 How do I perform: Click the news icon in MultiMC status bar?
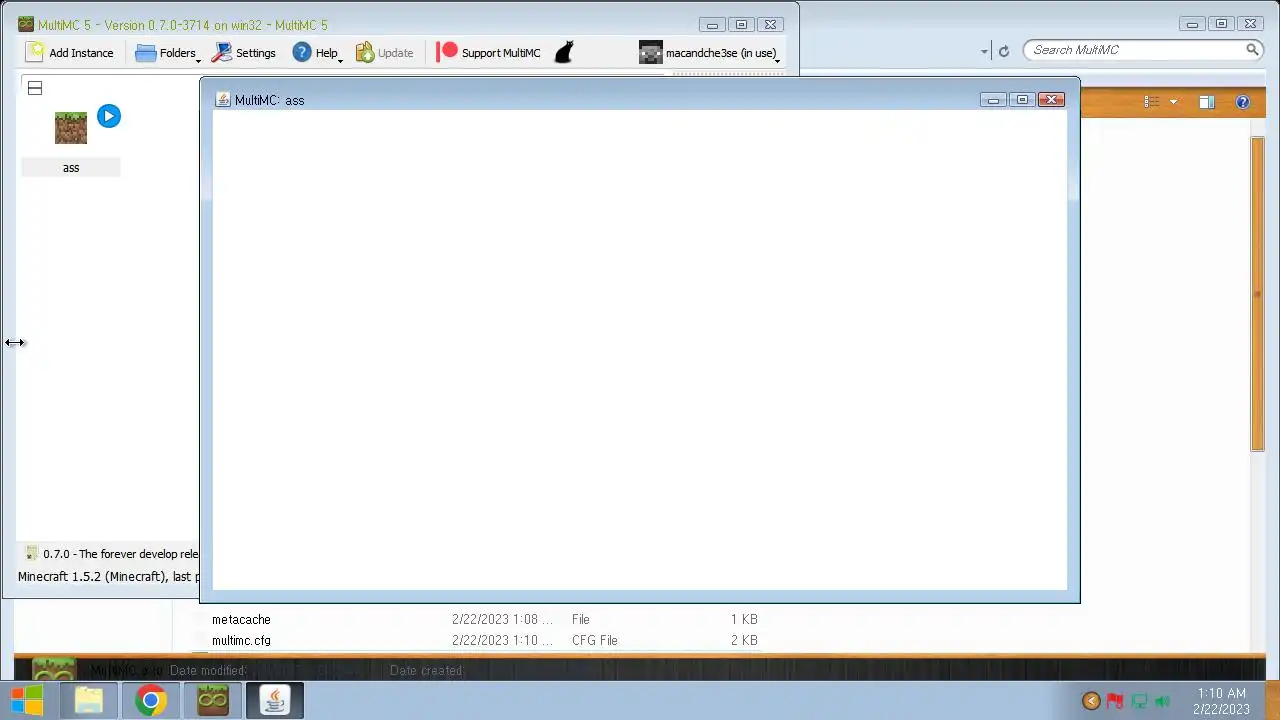[x=31, y=553]
